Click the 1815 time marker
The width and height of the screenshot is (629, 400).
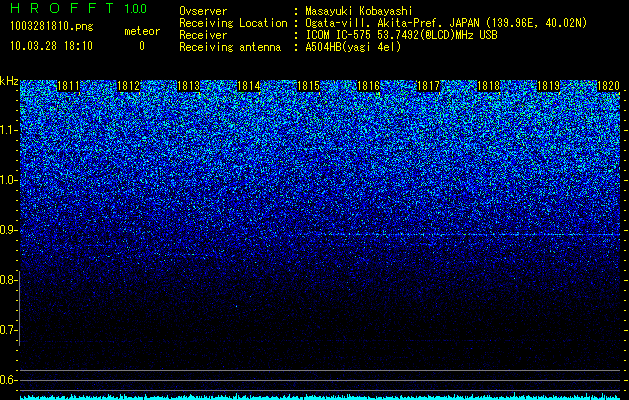tap(308, 86)
